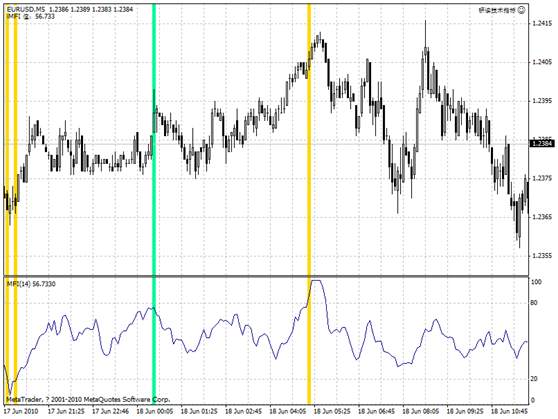This screenshot has height=419, width=558.
Task: Click the 1.2415 price scale label
Action: pyautogui.click(x=542, y=24)
